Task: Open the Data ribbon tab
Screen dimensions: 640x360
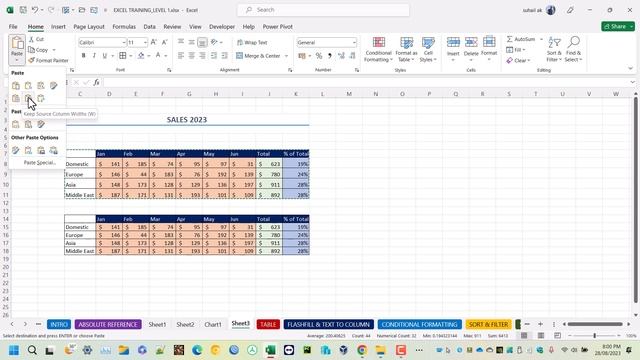Action: click(149, 27)
